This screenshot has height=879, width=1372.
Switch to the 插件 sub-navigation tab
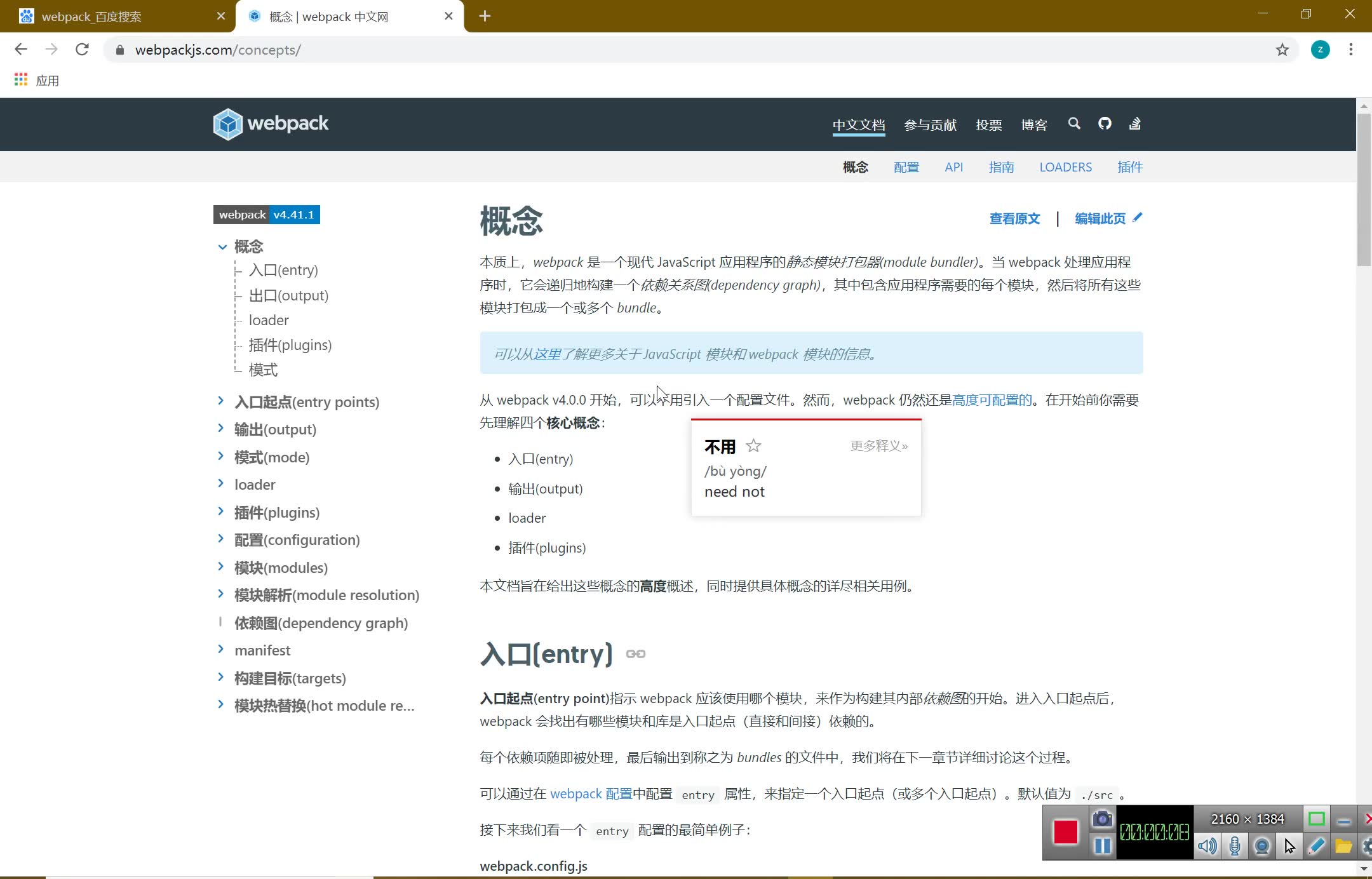click(x=1130, y=167)
